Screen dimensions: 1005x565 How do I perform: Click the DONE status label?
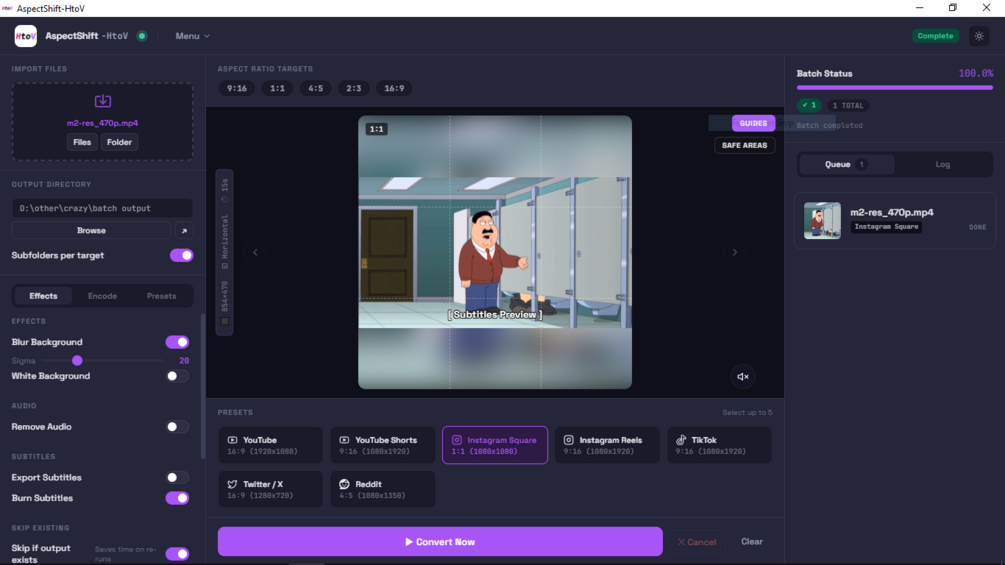[977, 227]
